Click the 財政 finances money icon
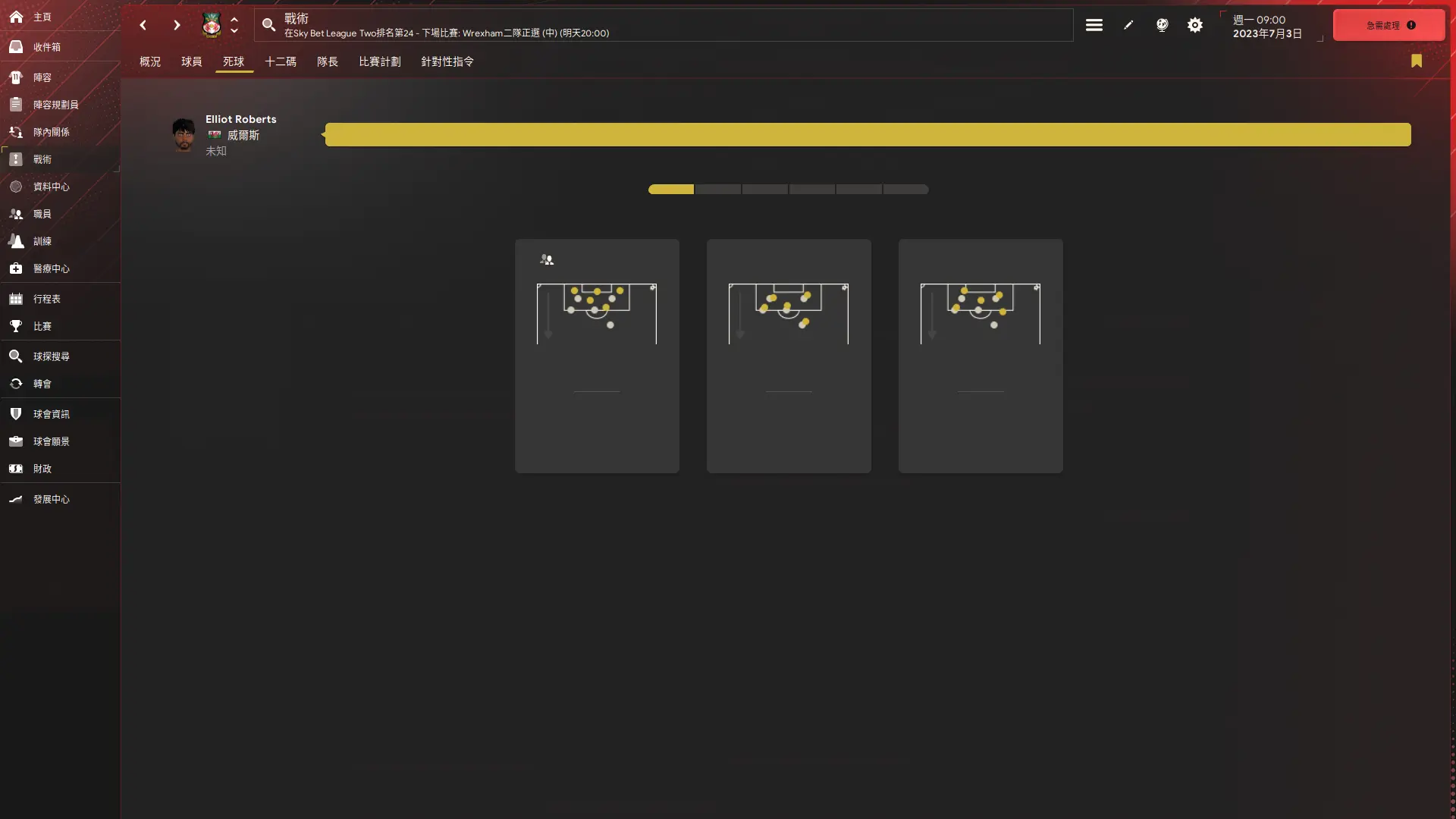This screenshot has width=1456, height=819. (16, 469)
